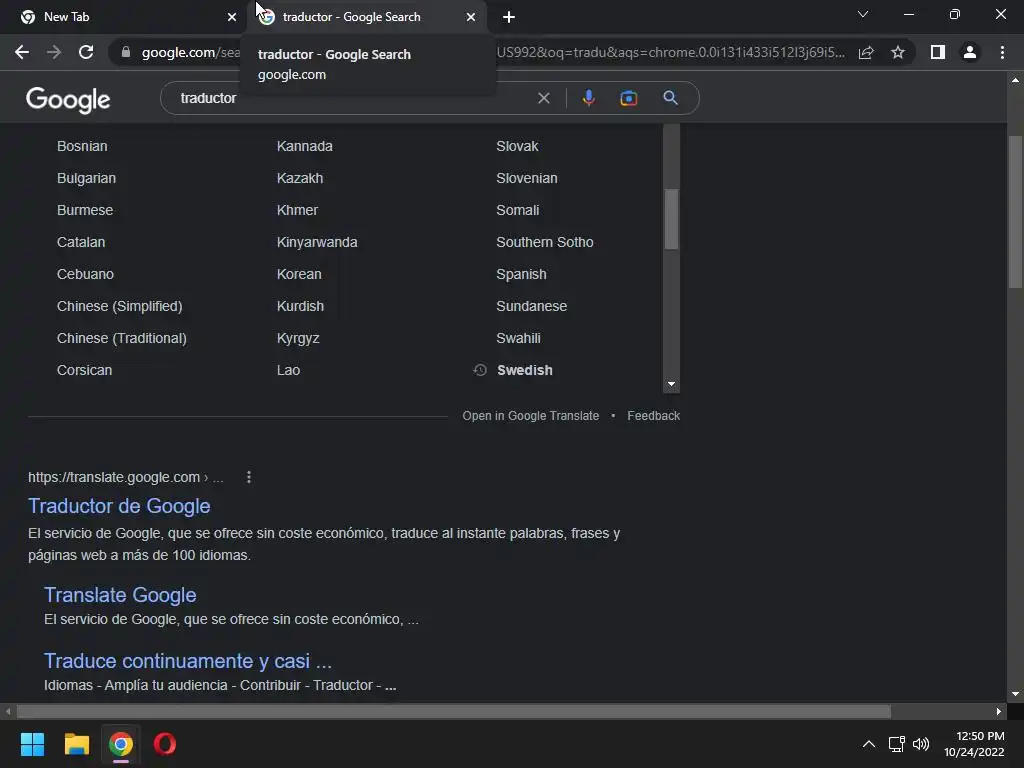
Task: Bookmark this tab with star icon
Action: pos(898,52)
